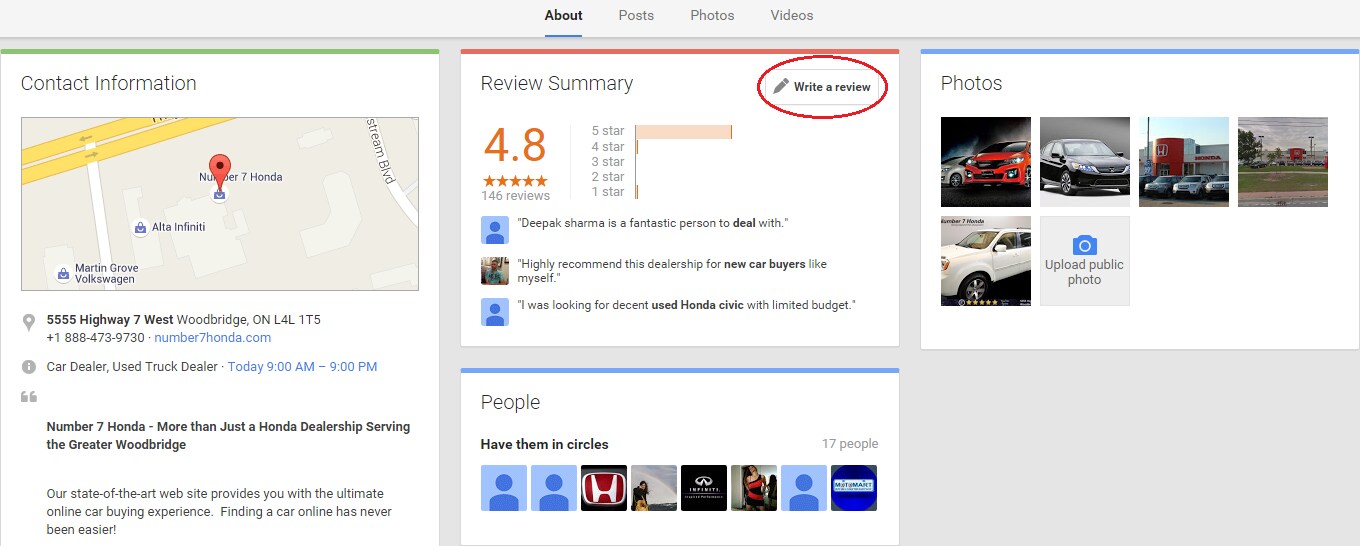Screen dimensions: 1360x546
Task: Click the orange star rating under 4.8
Action: (x=515, y=181)
